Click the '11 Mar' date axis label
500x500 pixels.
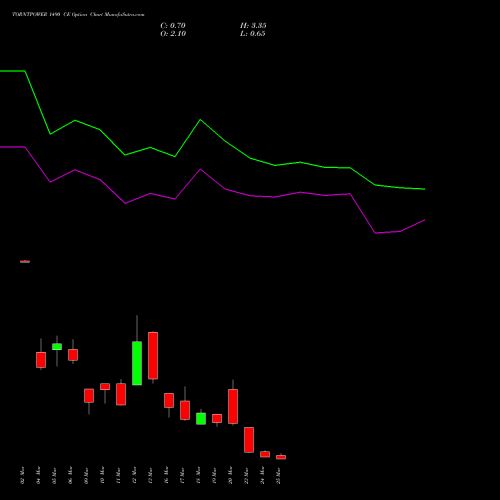pos(118,475)
